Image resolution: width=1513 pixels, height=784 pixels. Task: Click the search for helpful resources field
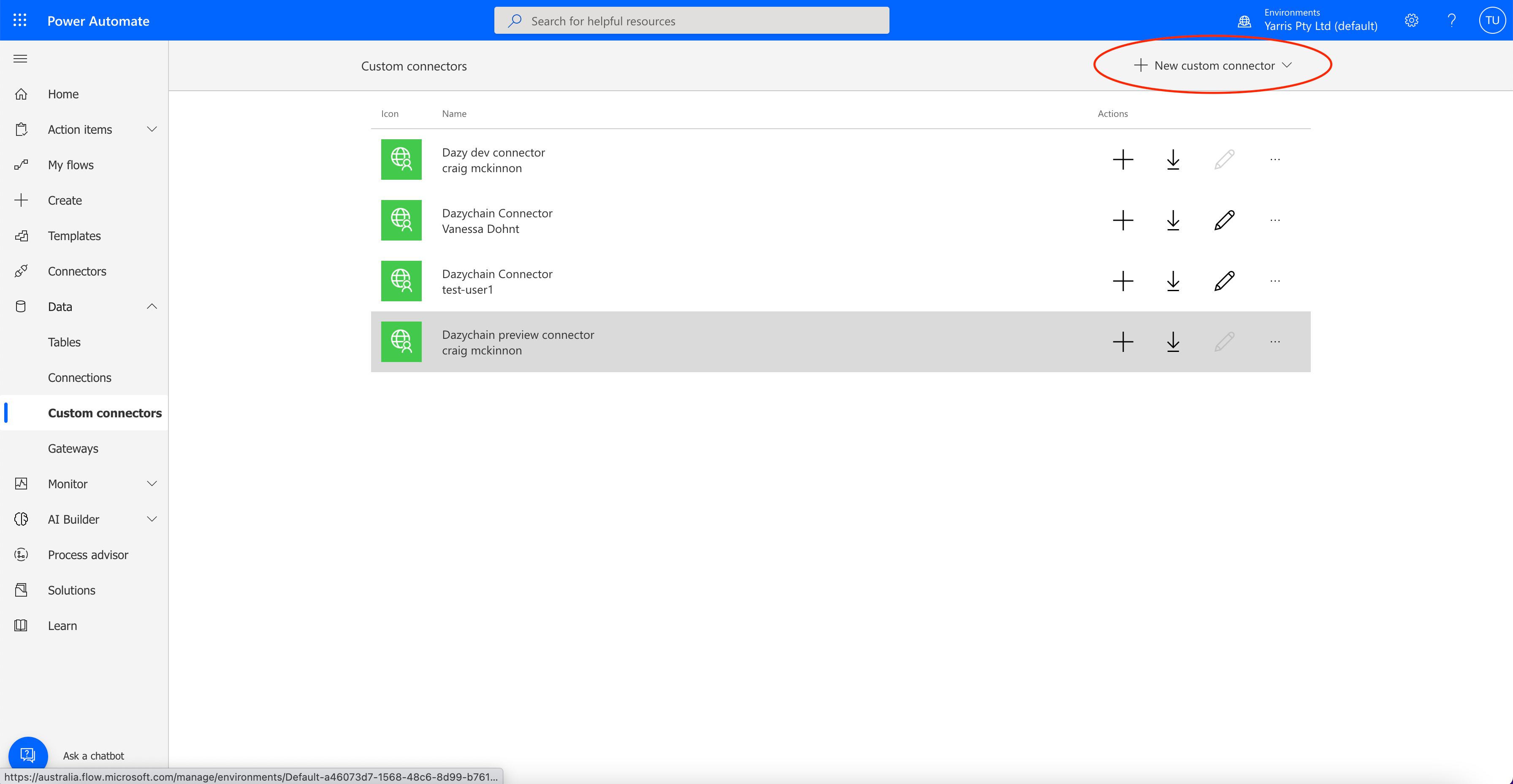pos(691,21)
